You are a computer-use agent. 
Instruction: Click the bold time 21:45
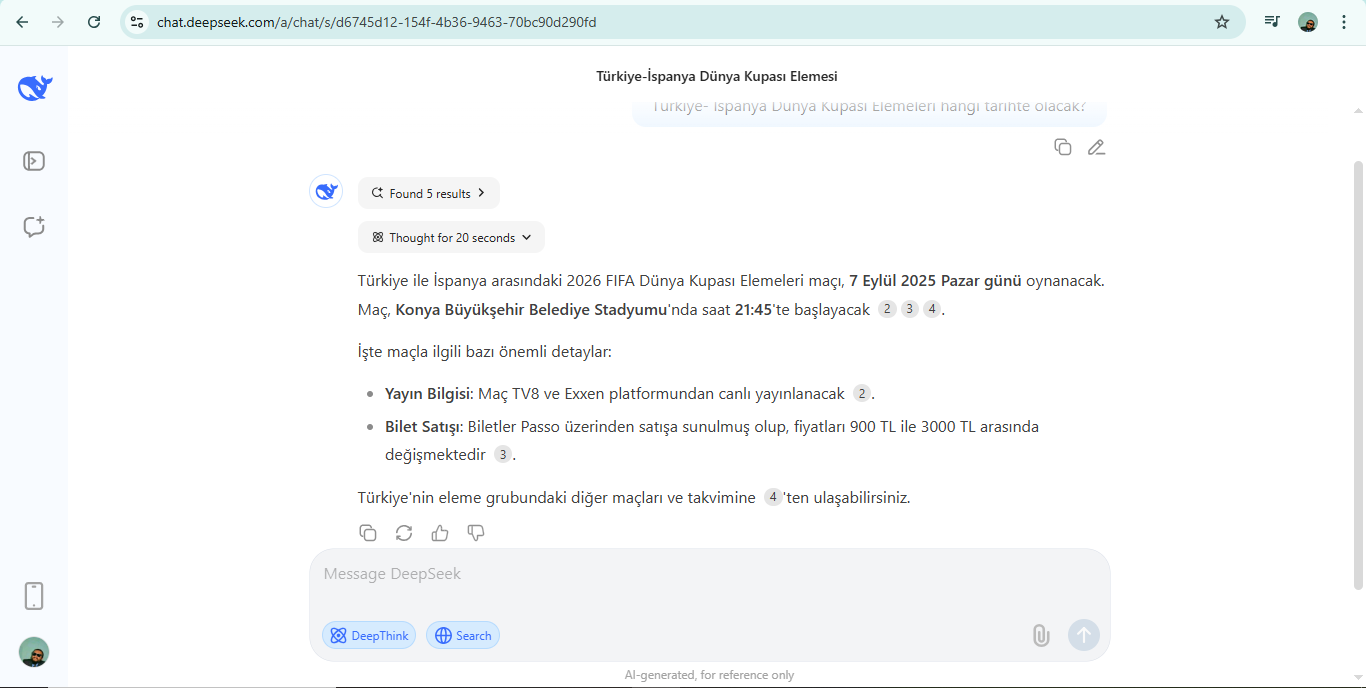tap(753, 309)
